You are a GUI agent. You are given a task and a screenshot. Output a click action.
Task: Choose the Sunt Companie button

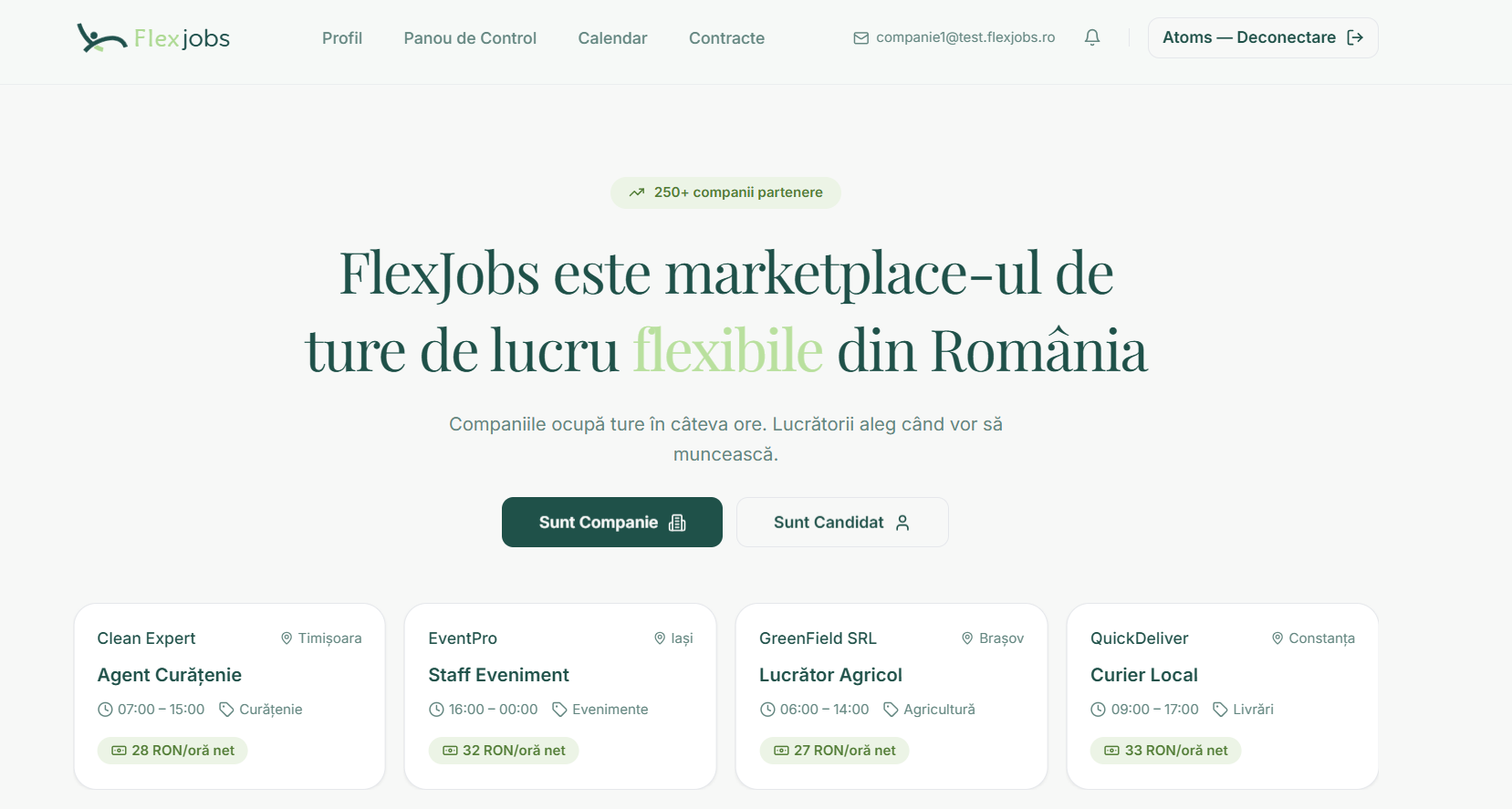click(612, 523)
